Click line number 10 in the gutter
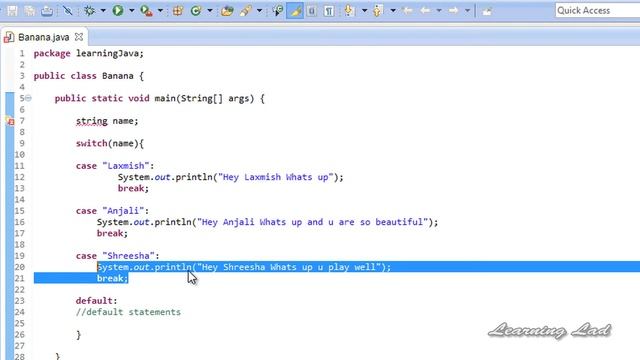The width and height of the screenshot is (640, 360). tap(20, 155)
